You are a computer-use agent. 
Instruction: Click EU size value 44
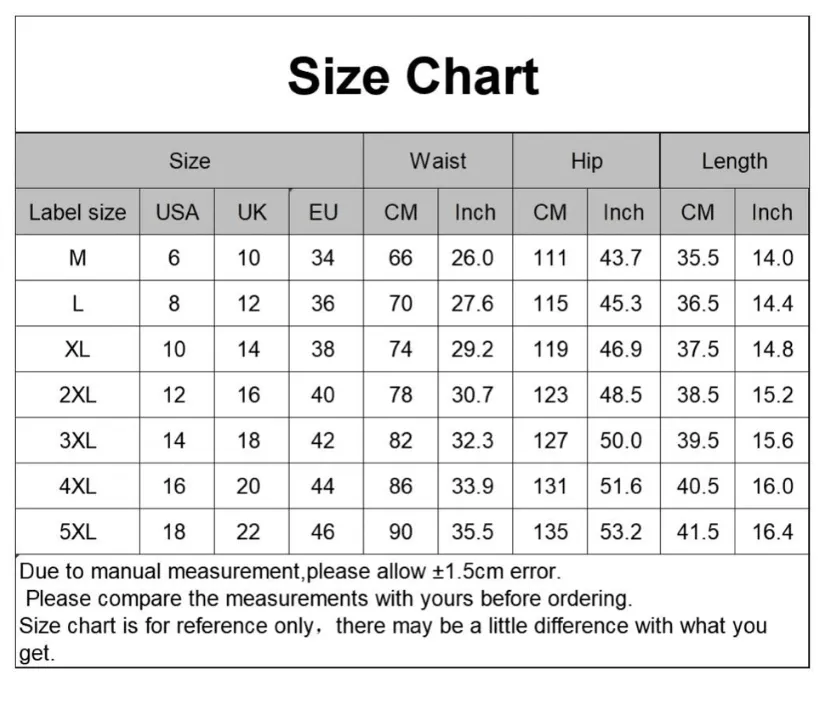322,486
